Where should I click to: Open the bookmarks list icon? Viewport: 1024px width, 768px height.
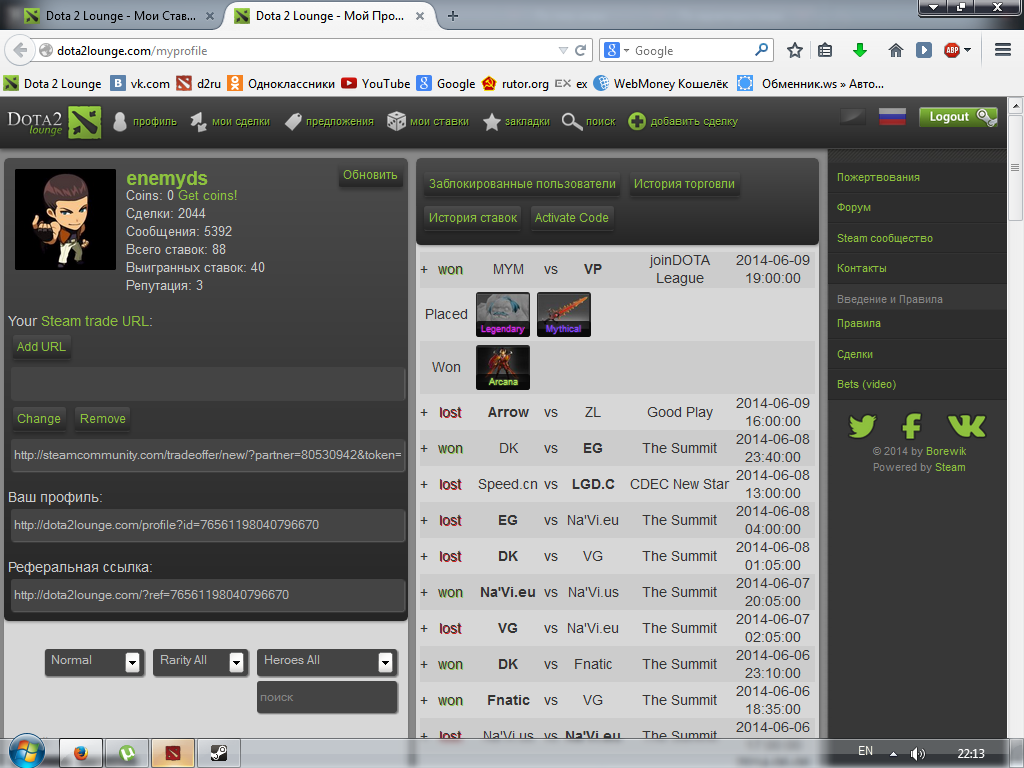tap(825, 50)
